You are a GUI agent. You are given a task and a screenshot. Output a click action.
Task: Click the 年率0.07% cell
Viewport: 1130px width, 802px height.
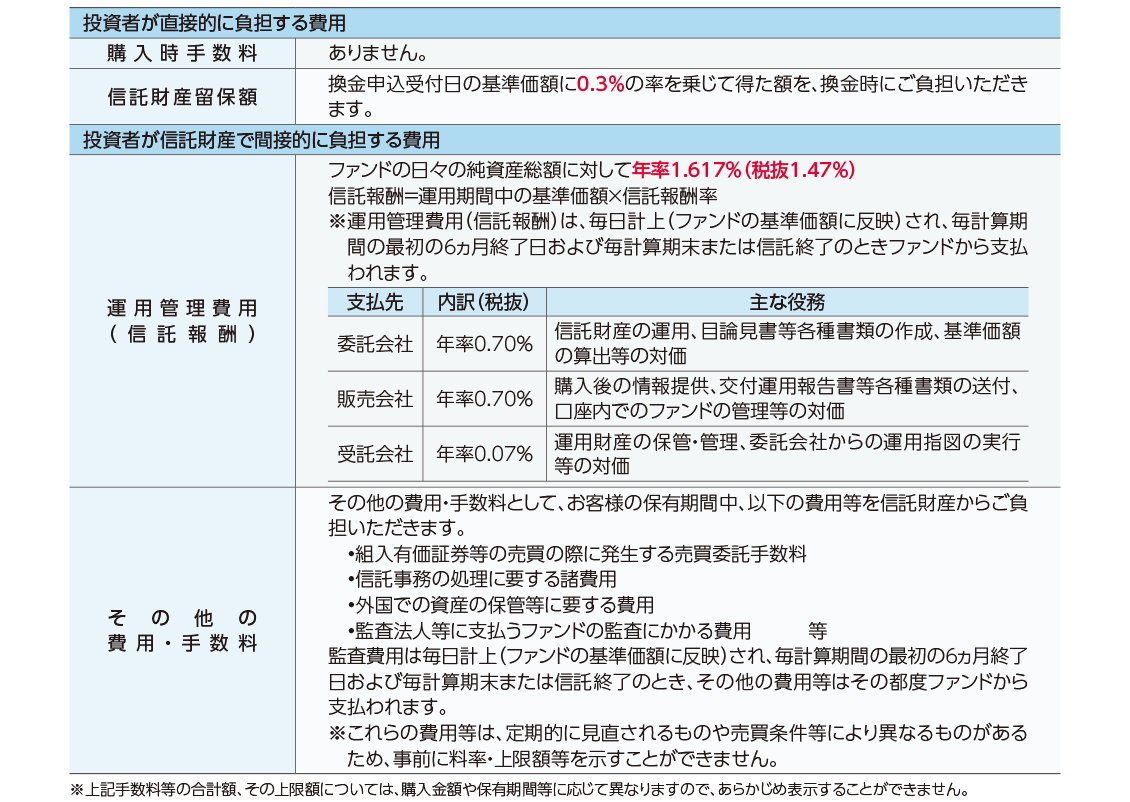484,454
